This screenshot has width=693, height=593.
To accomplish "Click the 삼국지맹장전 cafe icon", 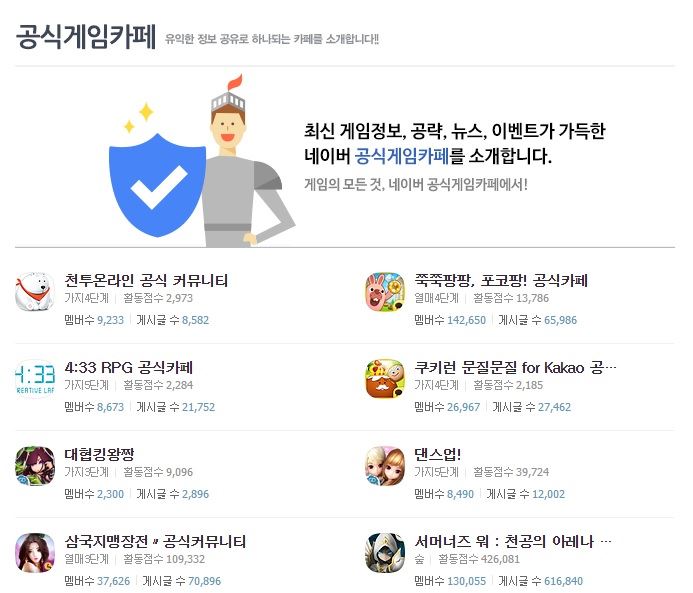I will 35,553.
